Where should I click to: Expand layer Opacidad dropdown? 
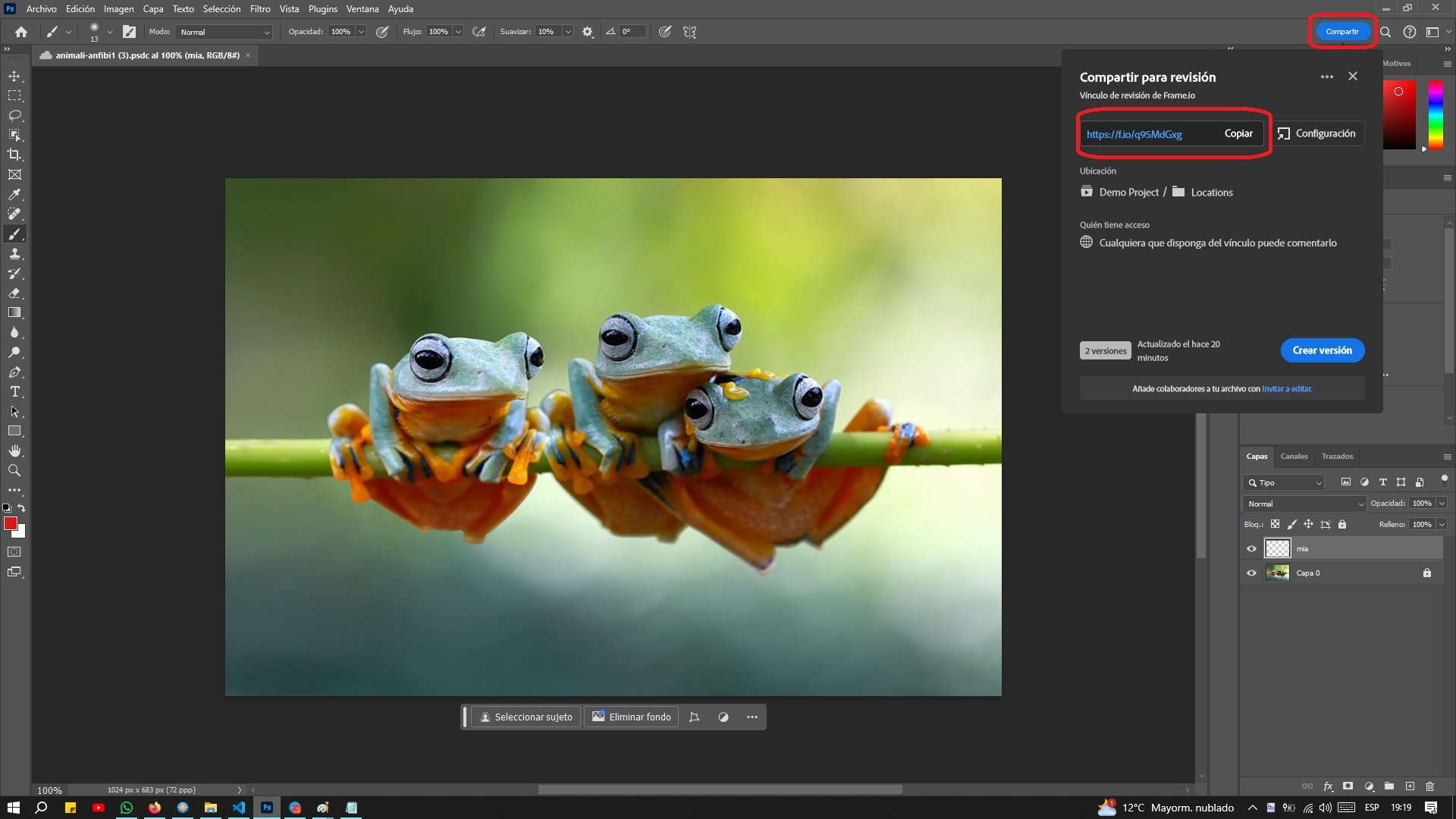(x=1442, y=504)
